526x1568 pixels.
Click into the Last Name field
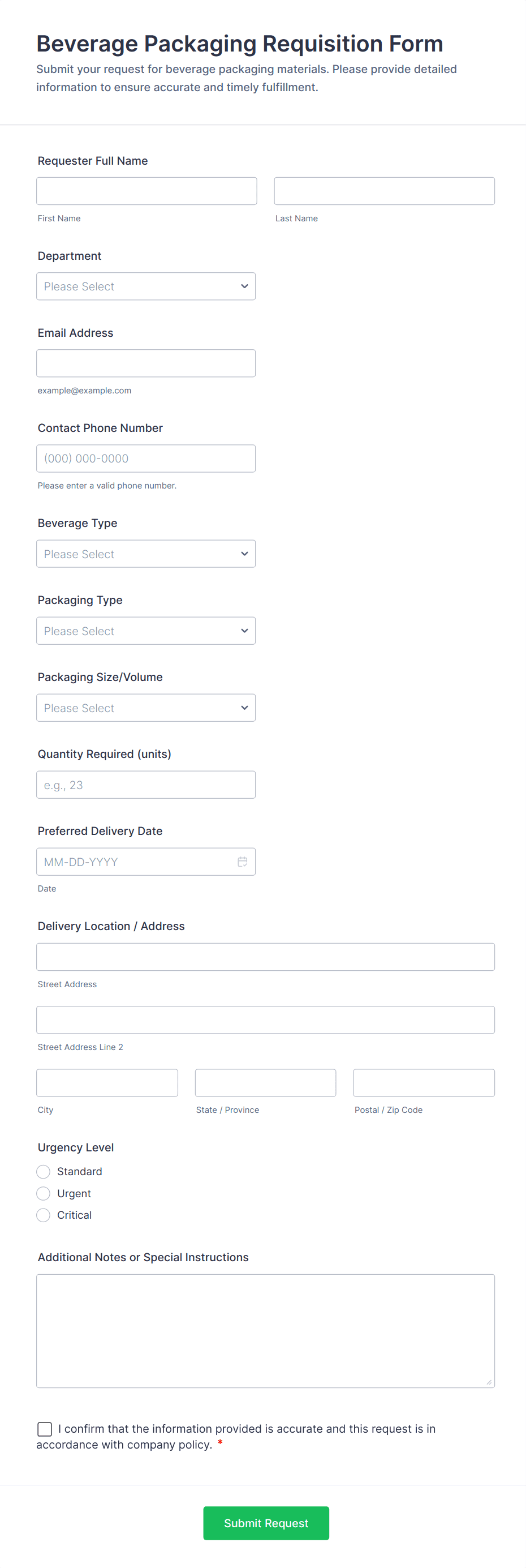pos(384,191)
